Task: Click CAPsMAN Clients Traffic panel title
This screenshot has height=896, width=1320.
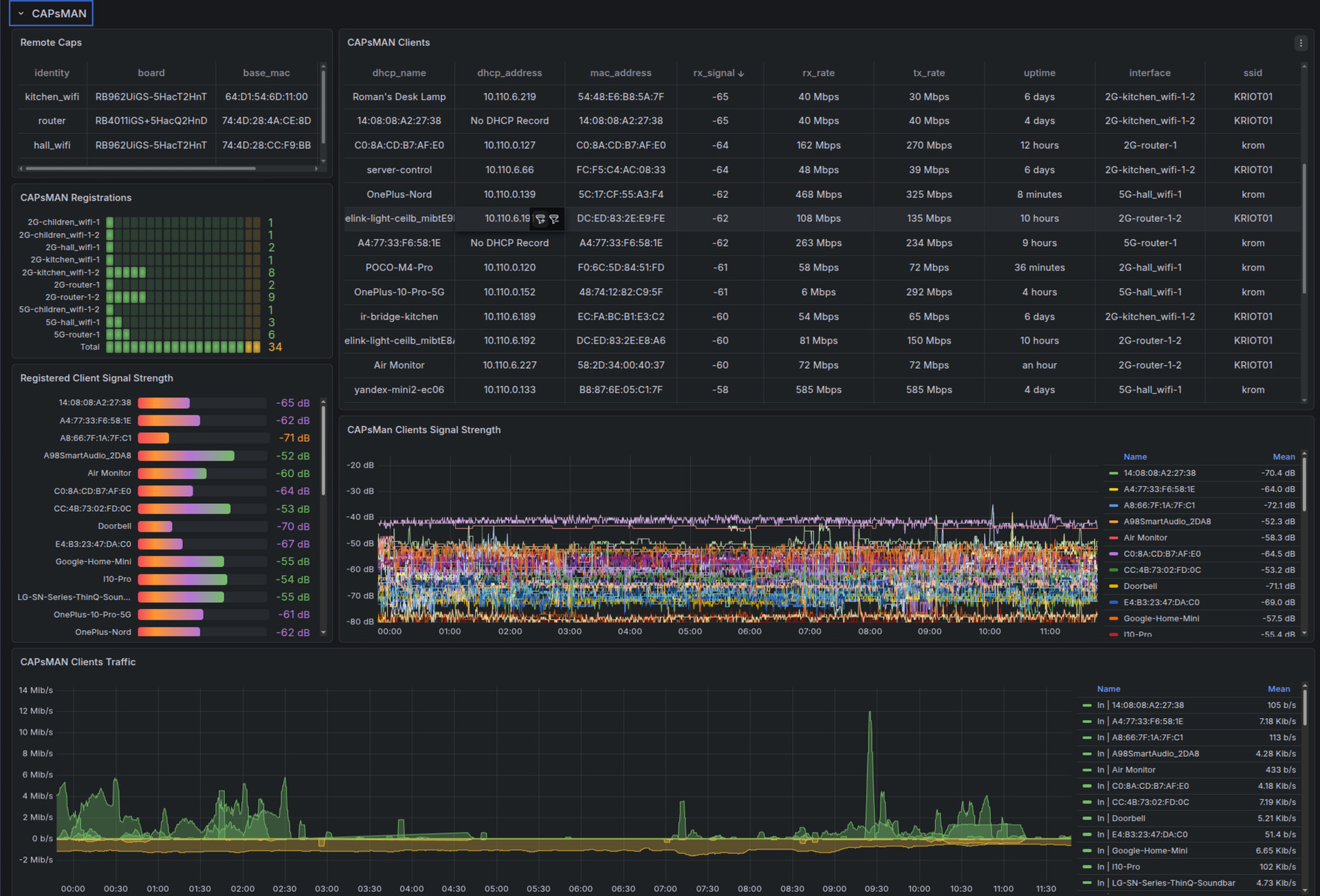Action: point(78,662)
